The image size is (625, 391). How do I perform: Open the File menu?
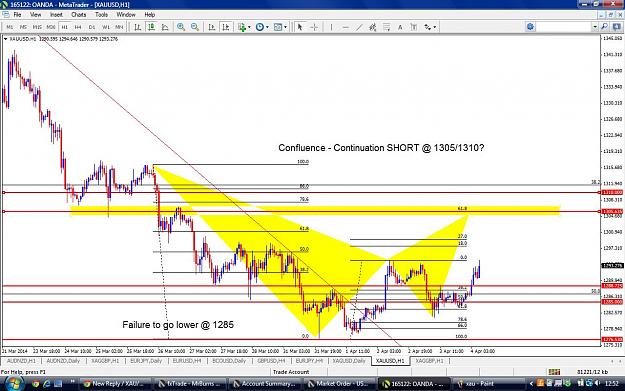17,14
